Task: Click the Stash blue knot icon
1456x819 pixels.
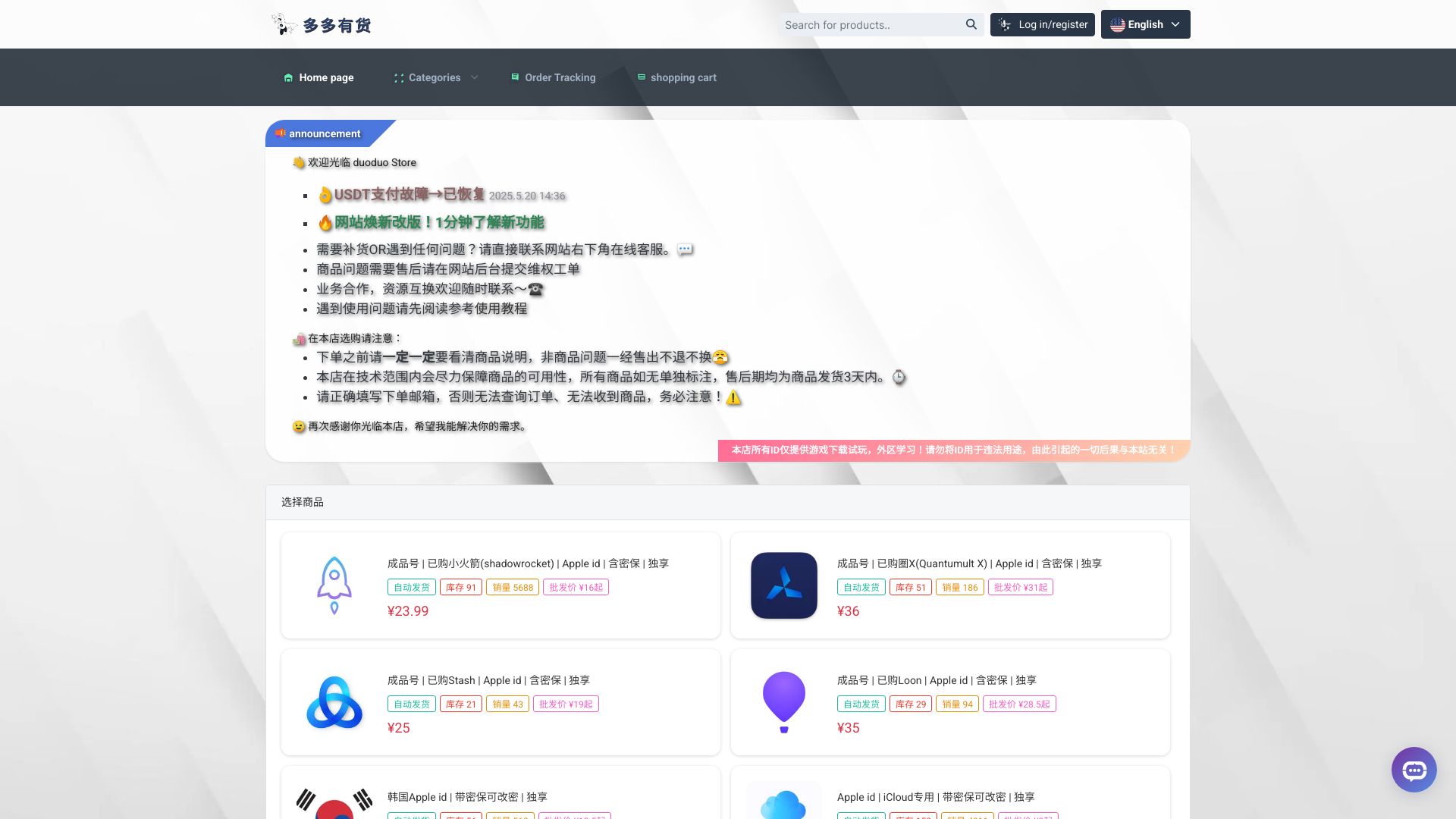Action: (x=334, y=702)
